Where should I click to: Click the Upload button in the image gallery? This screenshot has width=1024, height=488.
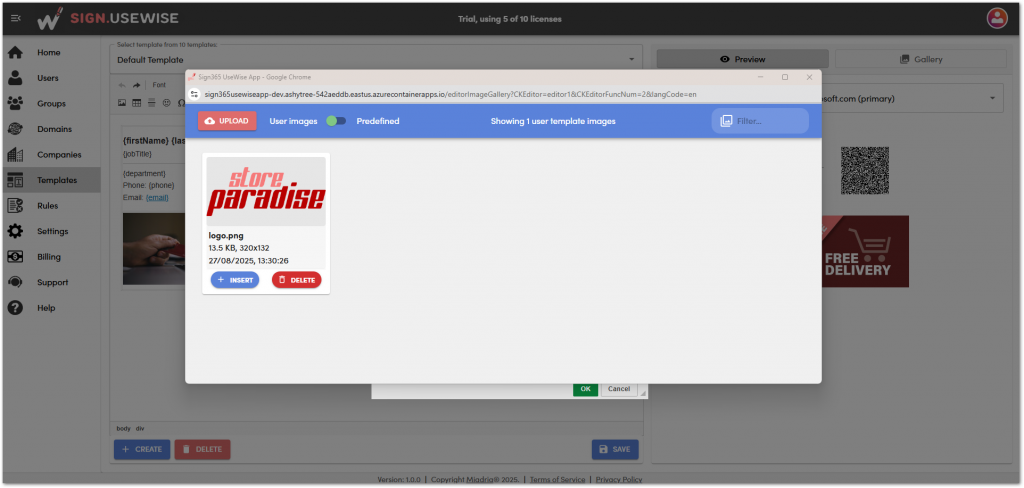pyautogui.click(x=227, y=121)
